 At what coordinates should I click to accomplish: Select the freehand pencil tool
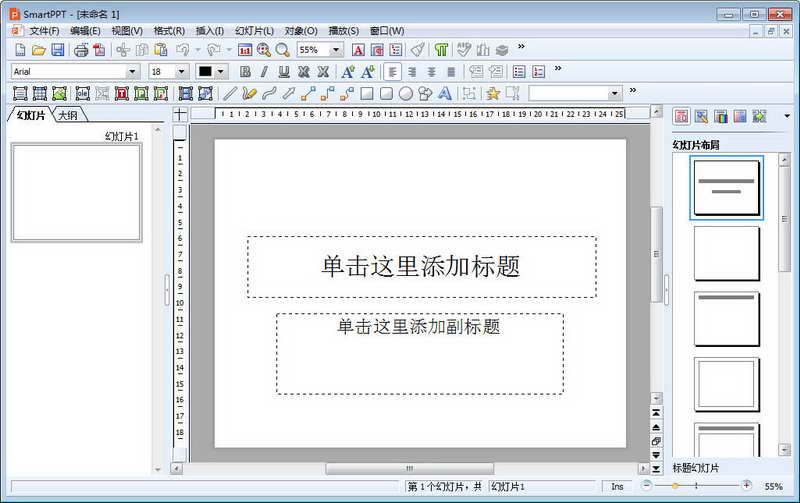249,93
